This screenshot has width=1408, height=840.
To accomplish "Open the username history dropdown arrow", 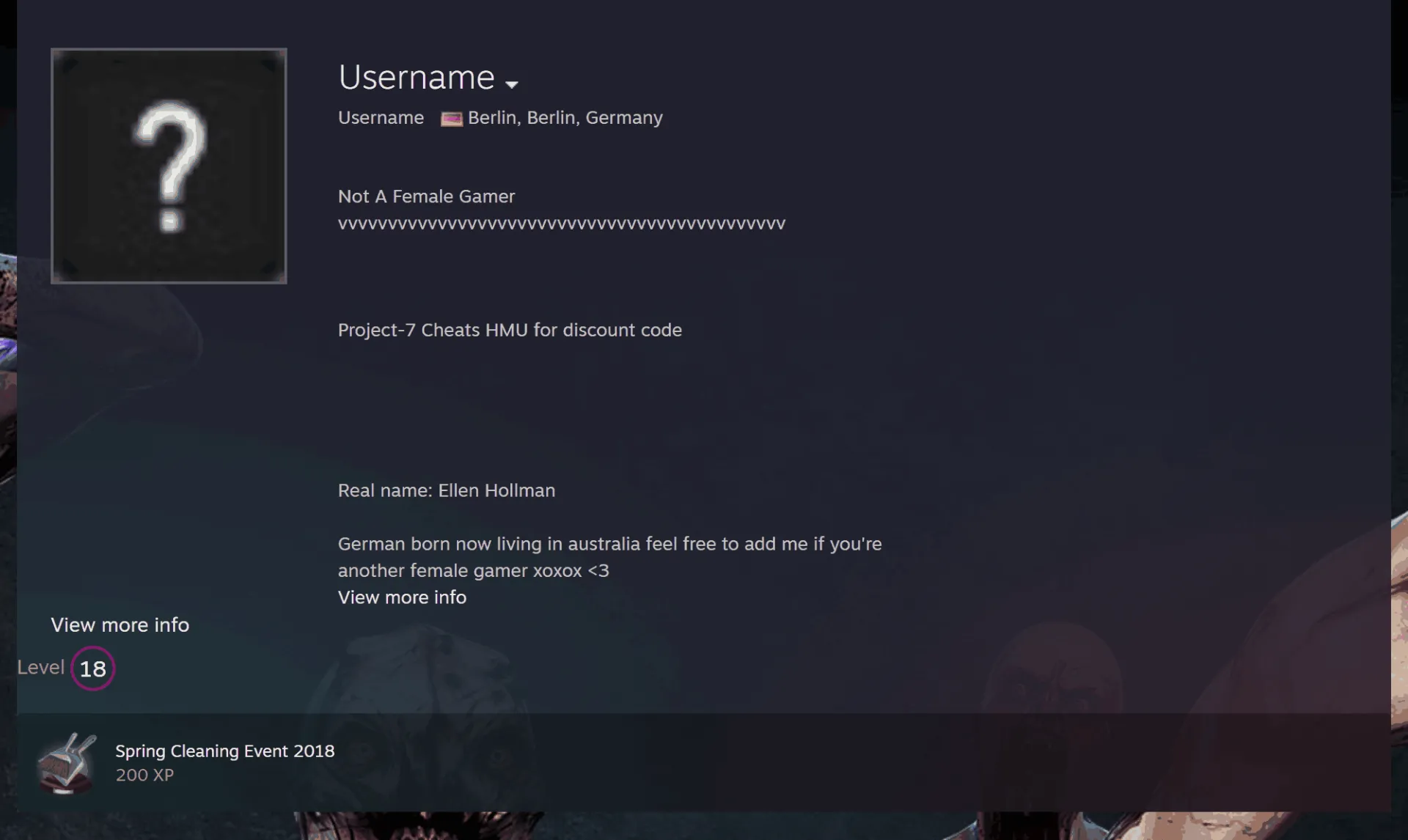I will tap(512, 84).
